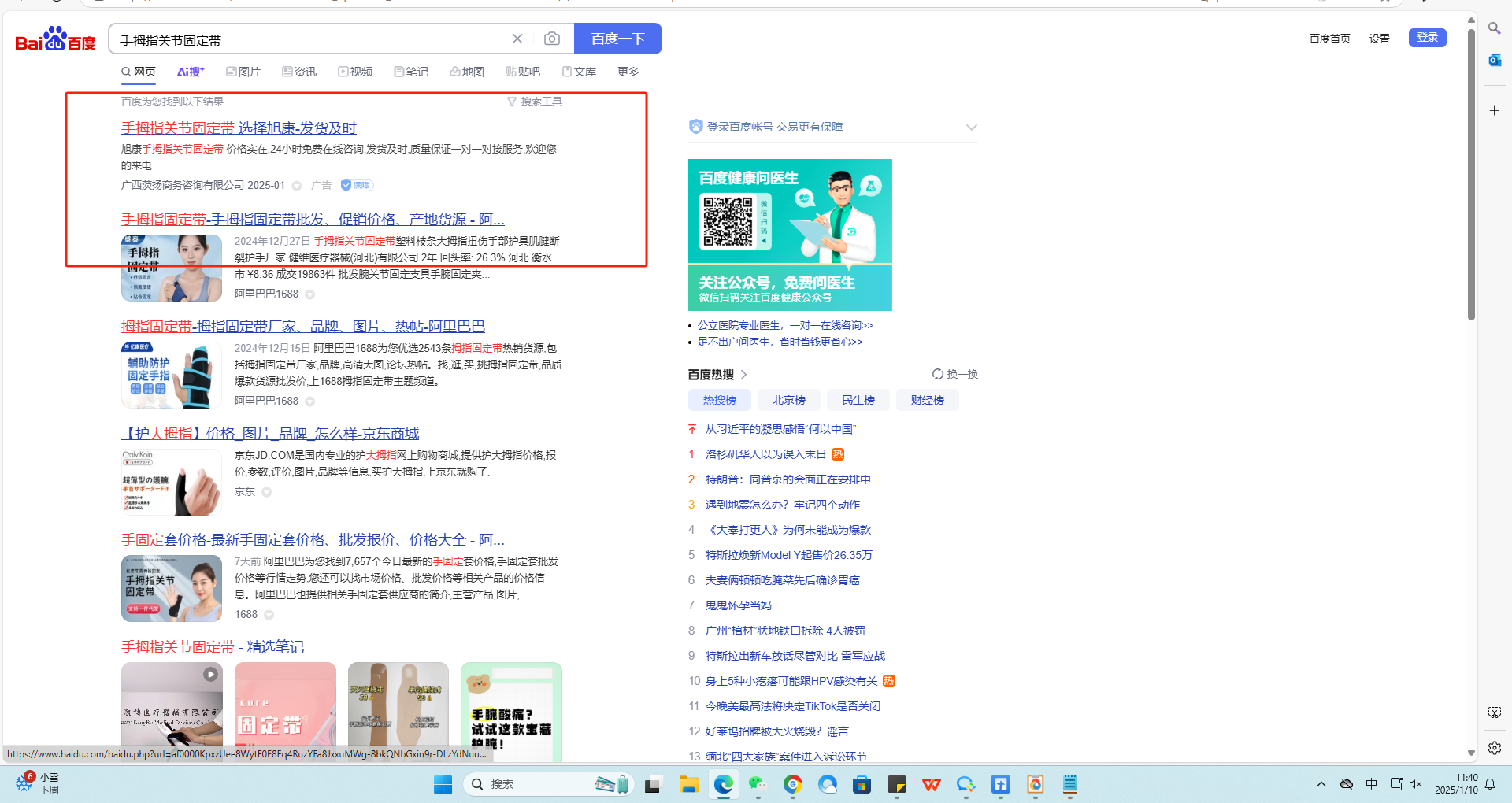Click the muted volume icon in system tray
Viewport: 1512px width, 803px height.
1416,784
